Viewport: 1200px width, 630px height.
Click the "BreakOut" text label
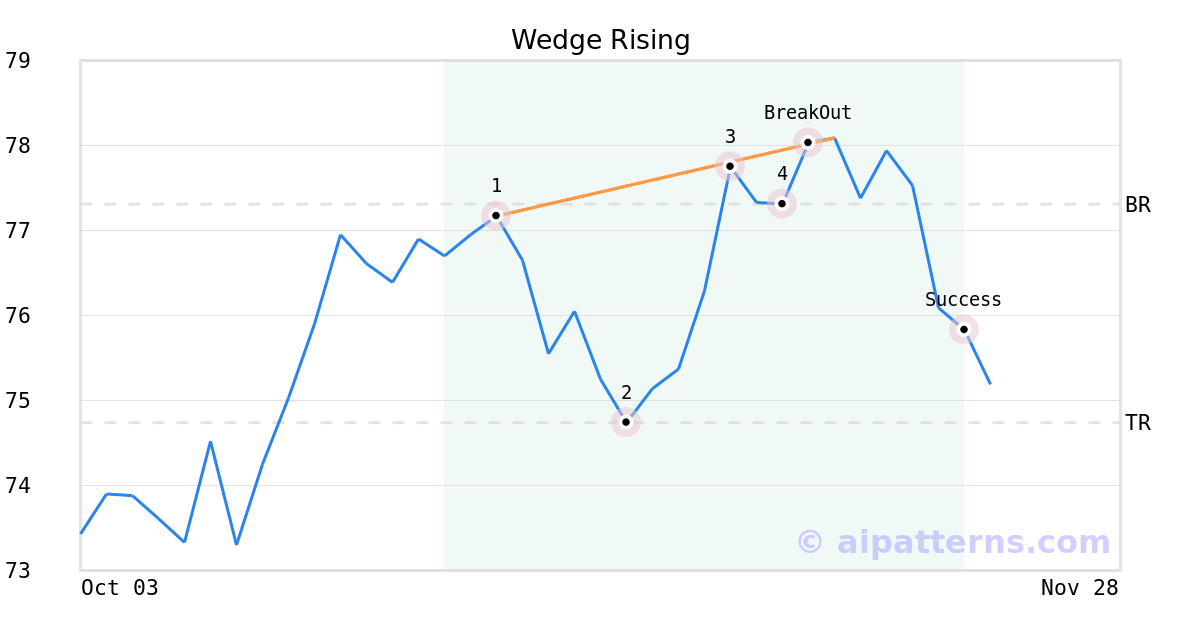[x=807, y=113]
